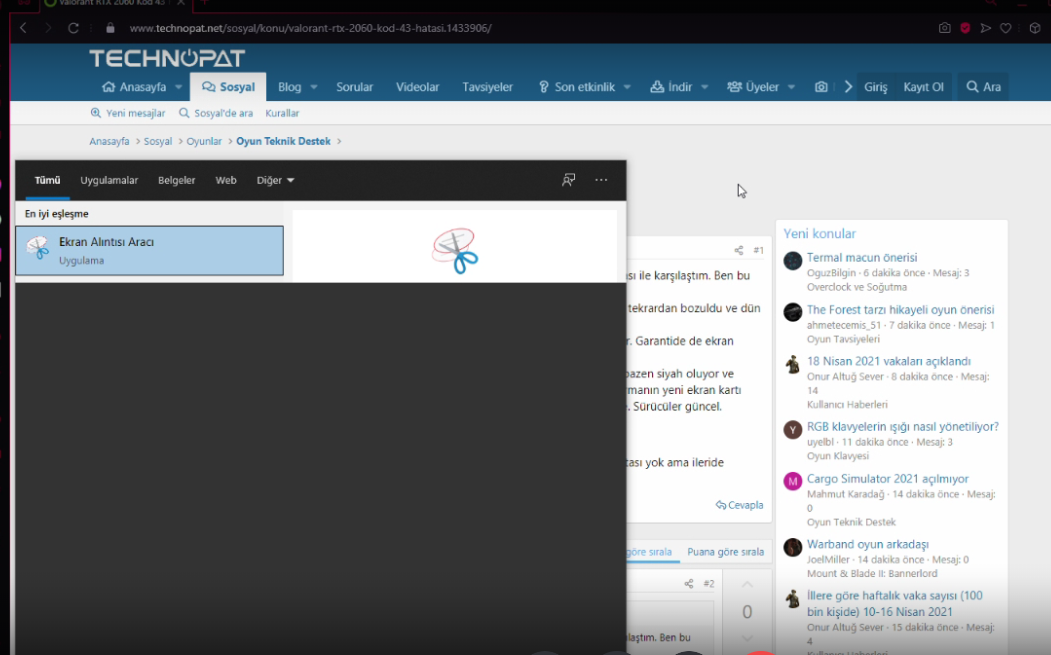
Task: Go back with the browser back arrow
Action: click(x=23, y=28)
